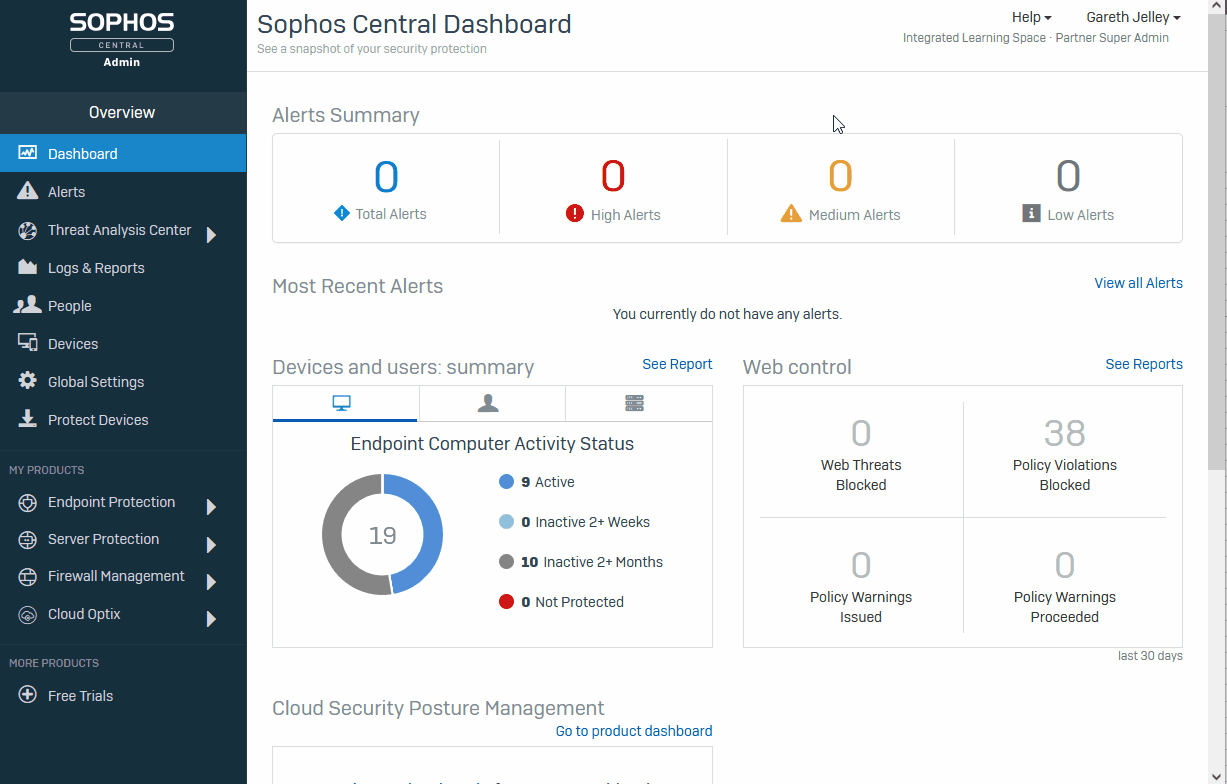Select the computer tab in devices summary
Viewport: 1227px width, 784px height.
point(345,403)
